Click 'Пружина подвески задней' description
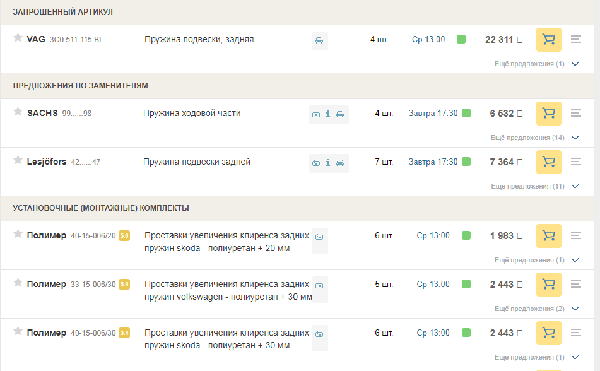 [197, 162]
